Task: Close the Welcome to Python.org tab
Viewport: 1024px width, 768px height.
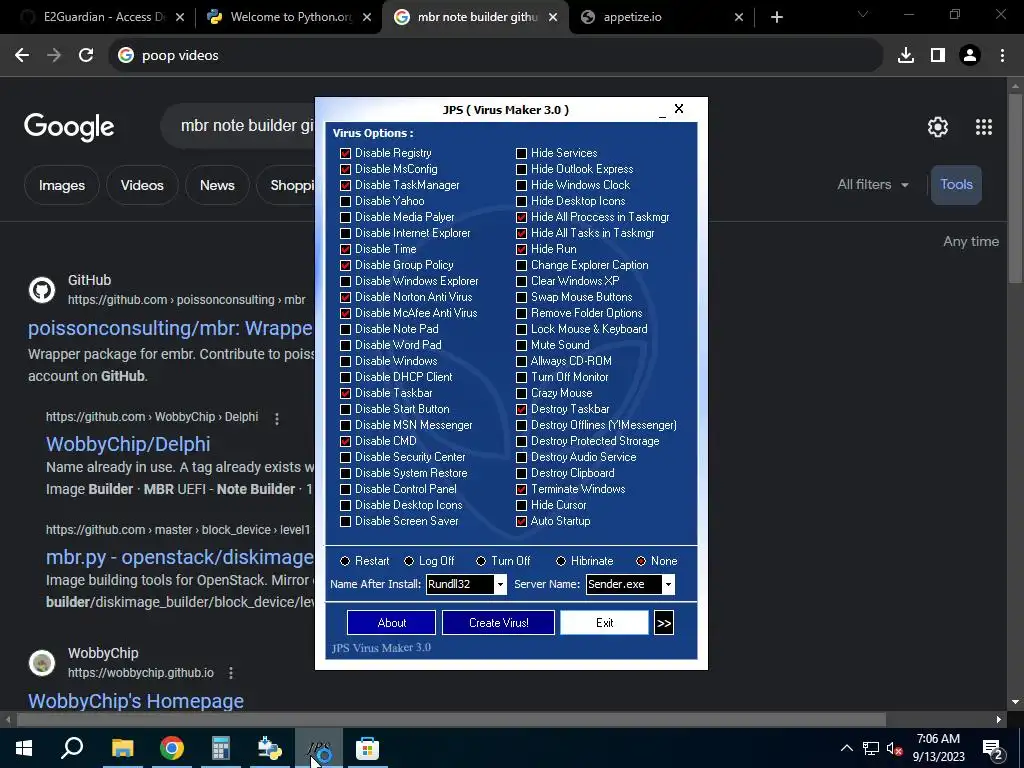Action: click(x=367, y=17)
